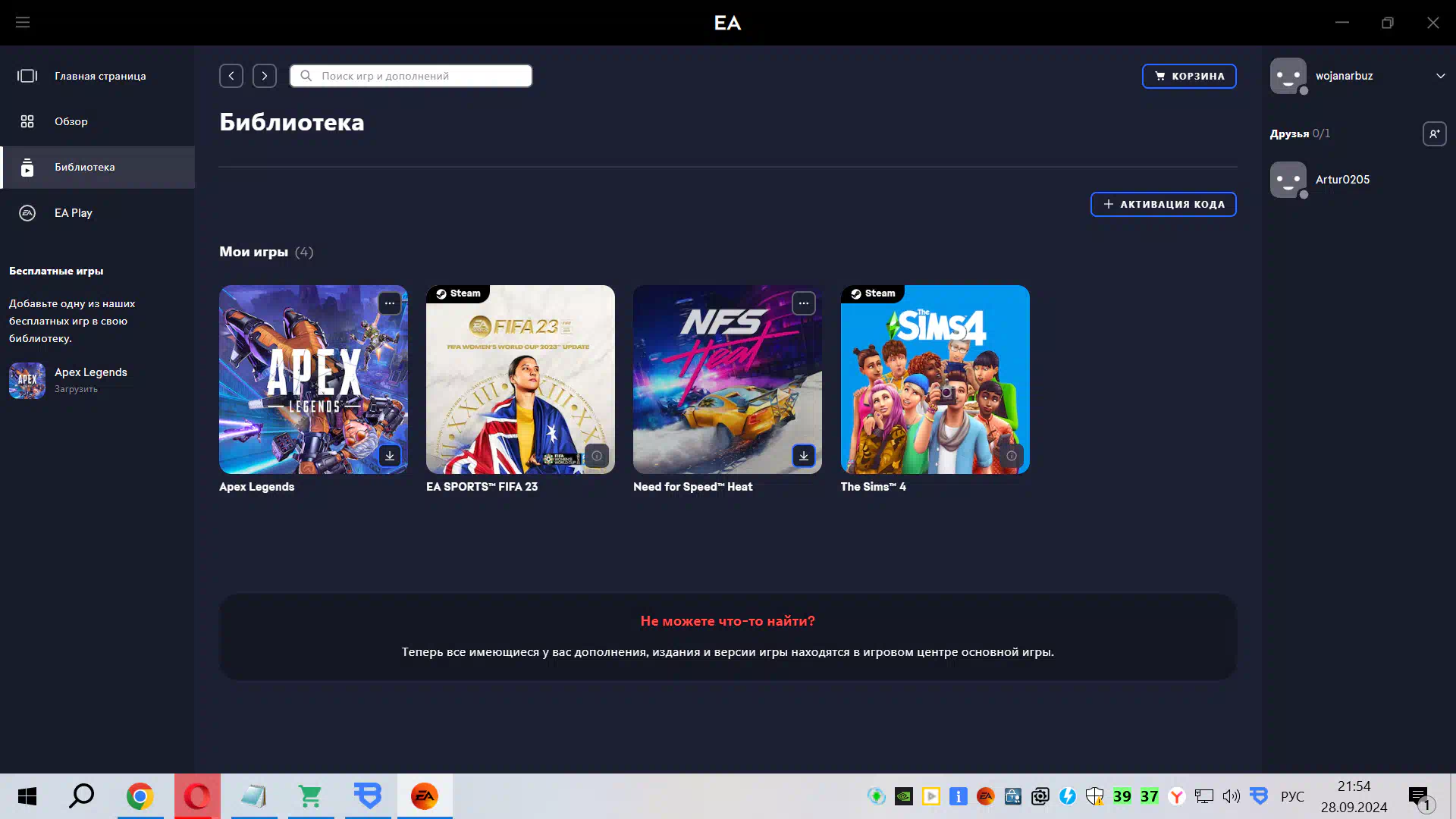Viewport: 1456px width, 819px height.
Task: Click the info icon on FIFA 23 card
Action: coord(597,456)
